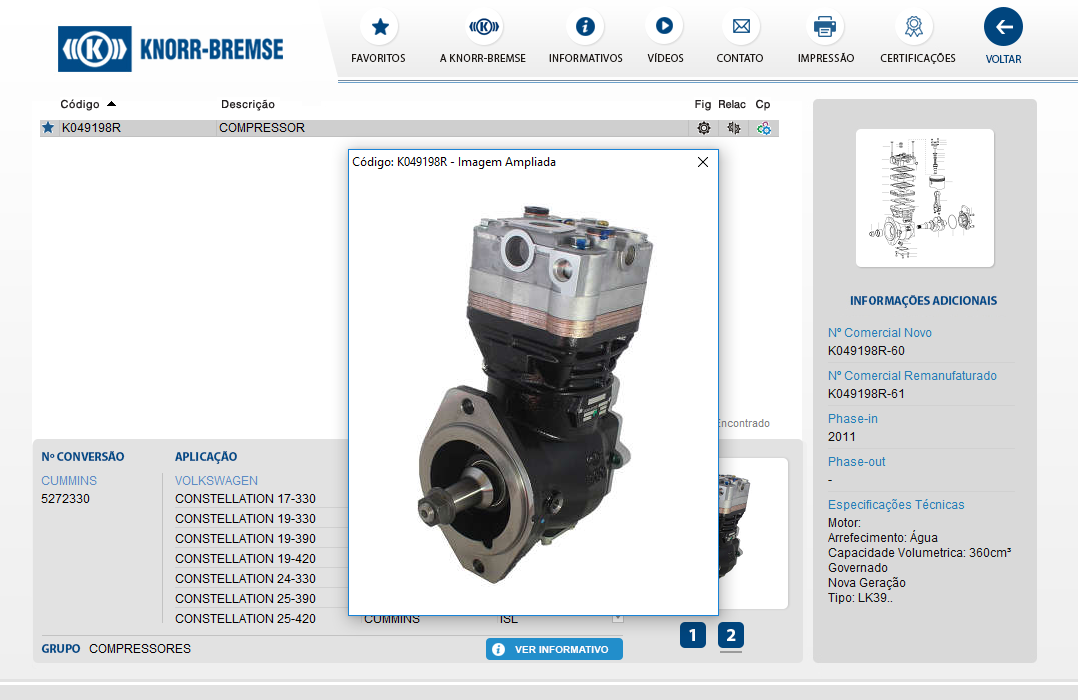Open the Certificações badge icon
Image resolution: width=1078 pixels, height=700 pixels.
[x=914, y=27]
